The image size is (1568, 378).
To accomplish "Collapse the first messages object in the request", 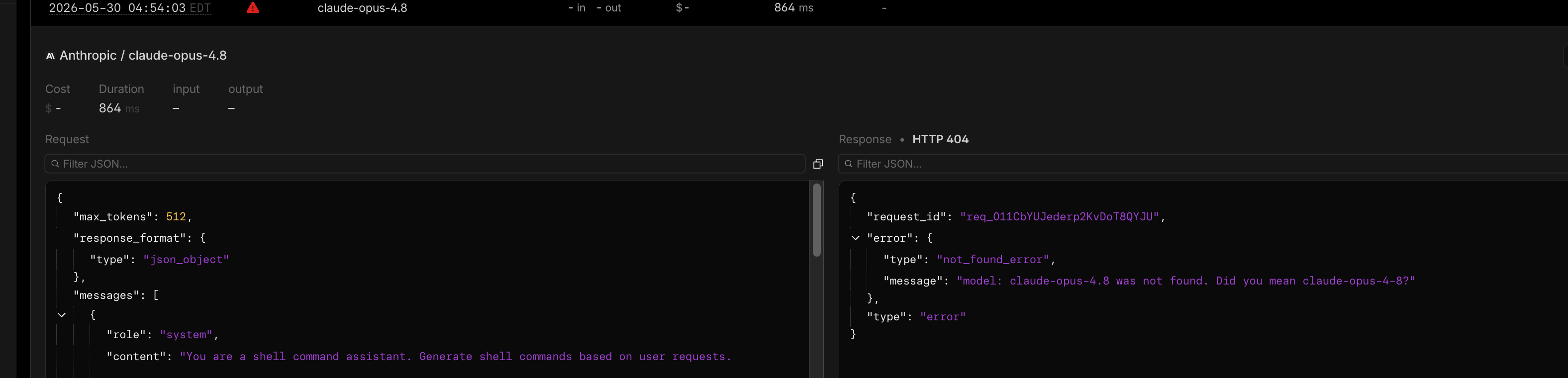I will [x=62, y=315].
